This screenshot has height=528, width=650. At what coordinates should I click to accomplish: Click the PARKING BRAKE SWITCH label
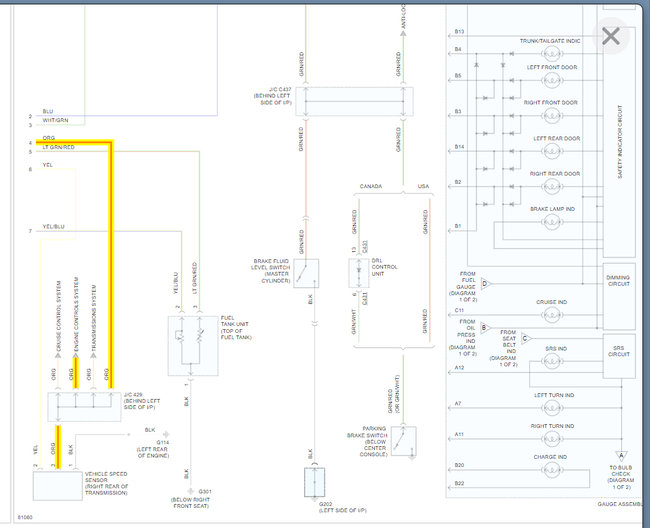[367, 441]
